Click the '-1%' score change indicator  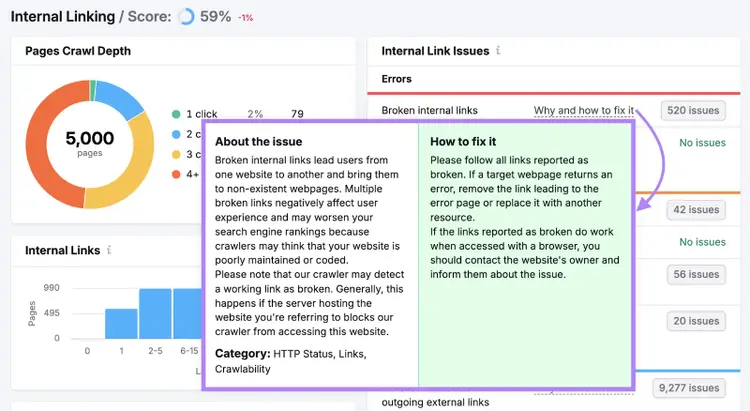(245, 18)
